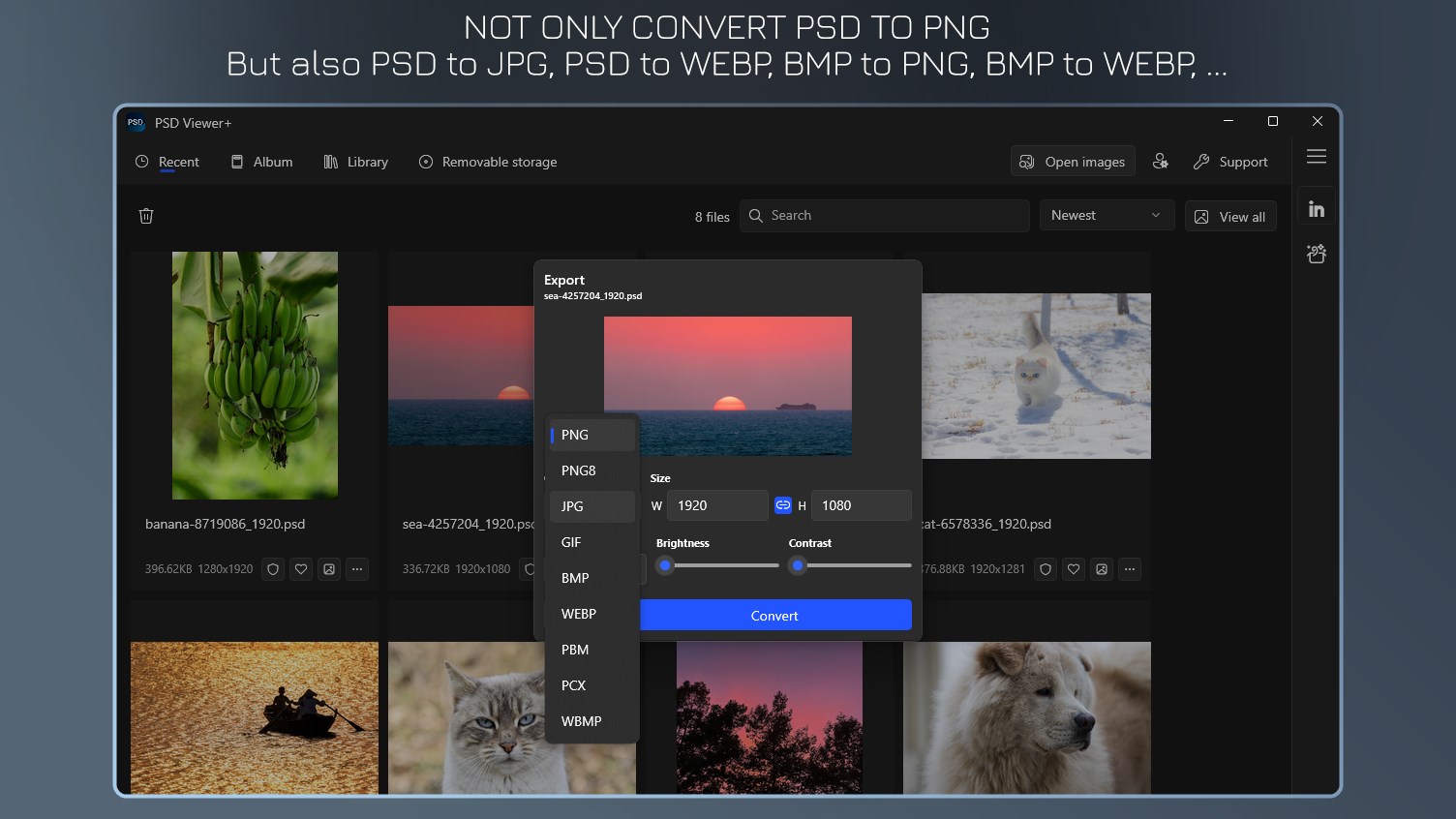1456x819 pixels.
Task: Open the account settings icon
Action: (x=1160, y=162)
